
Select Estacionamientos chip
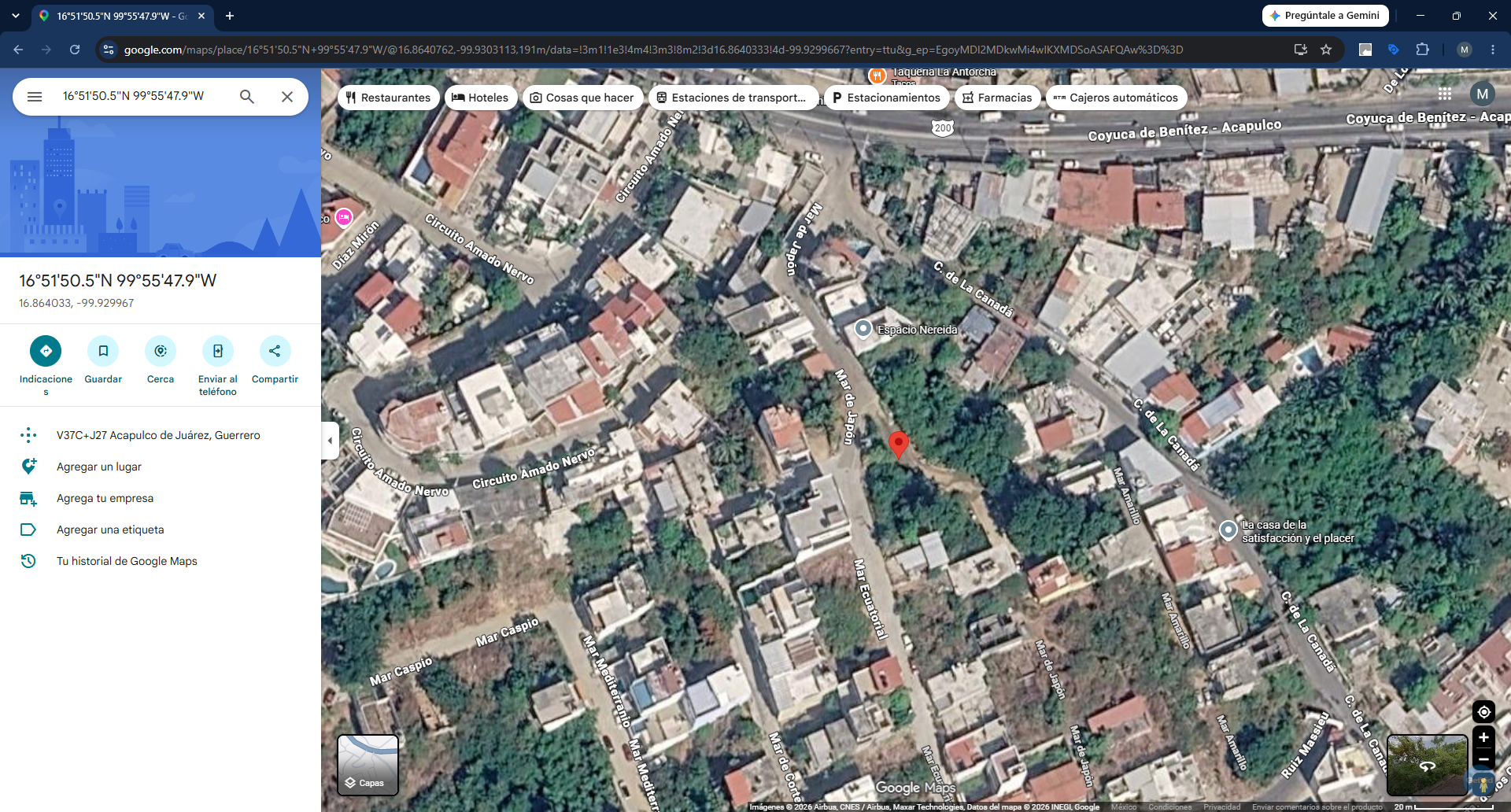[887, 98]
